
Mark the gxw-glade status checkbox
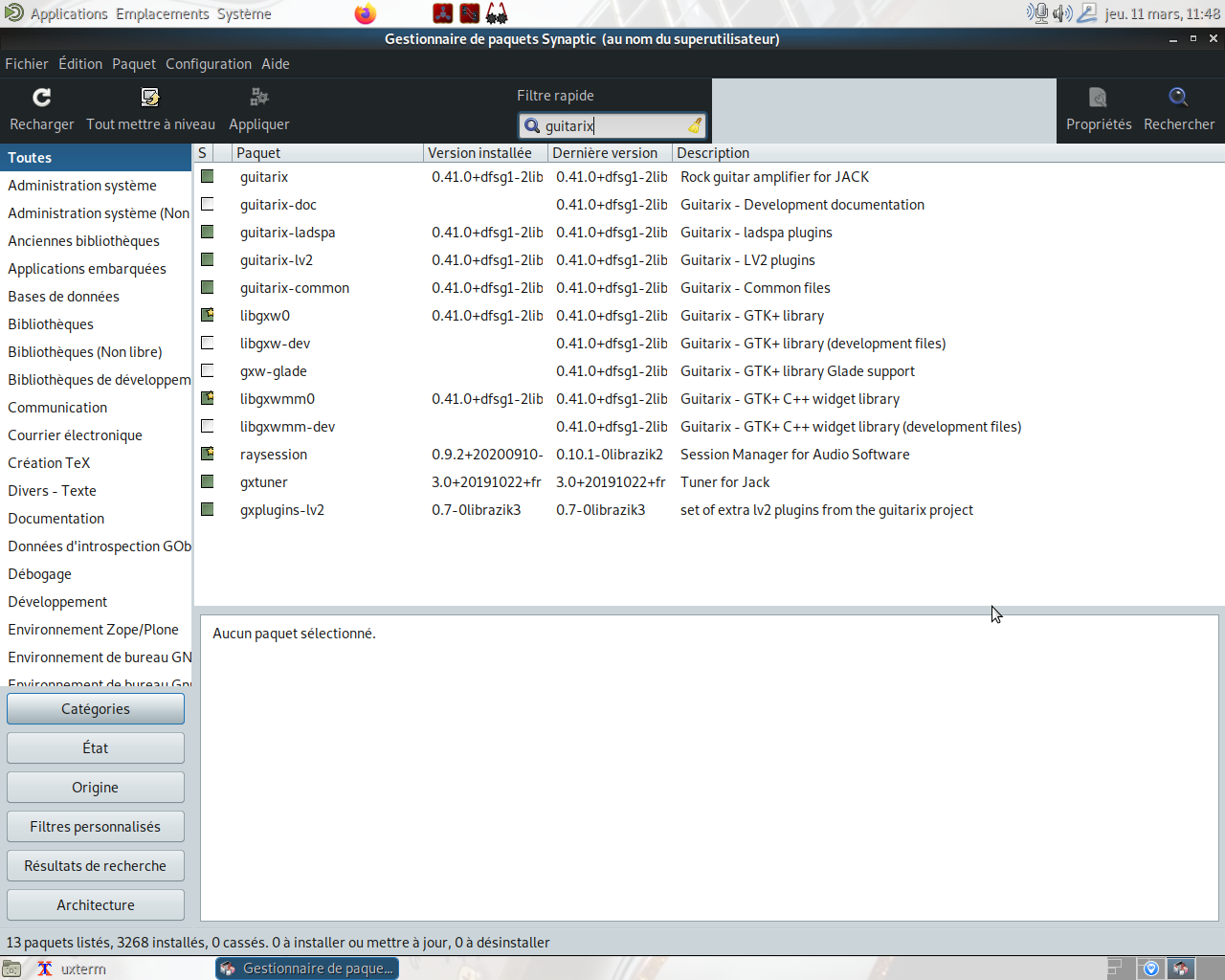tap(207, 371)
